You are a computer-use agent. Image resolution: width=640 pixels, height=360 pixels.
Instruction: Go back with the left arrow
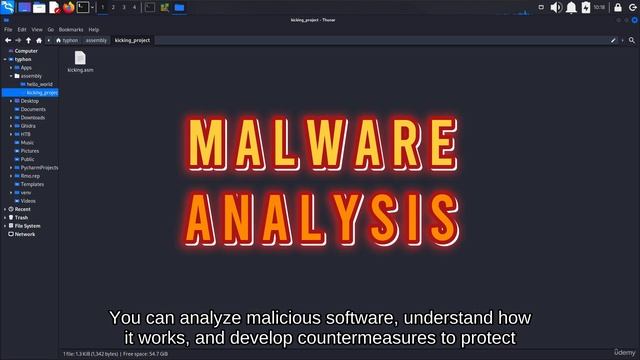tap(8, 40)
